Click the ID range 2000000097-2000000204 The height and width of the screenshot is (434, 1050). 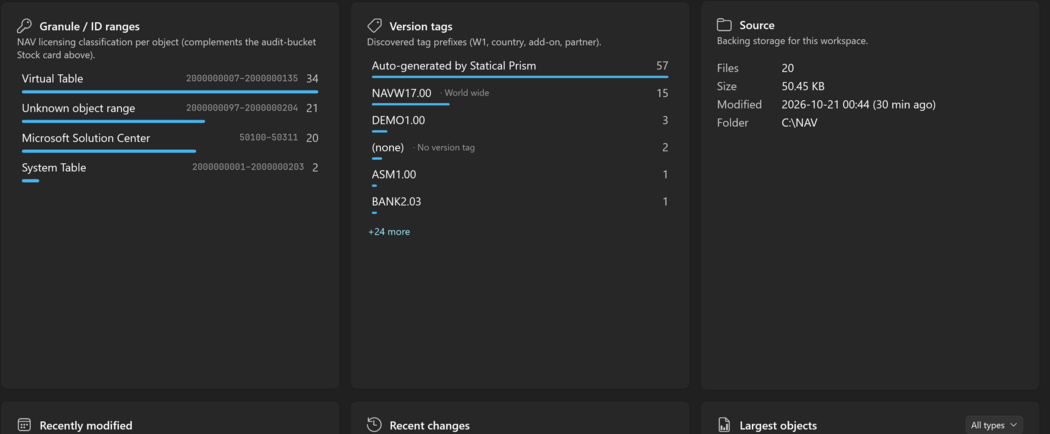click(x=242, y=108)
